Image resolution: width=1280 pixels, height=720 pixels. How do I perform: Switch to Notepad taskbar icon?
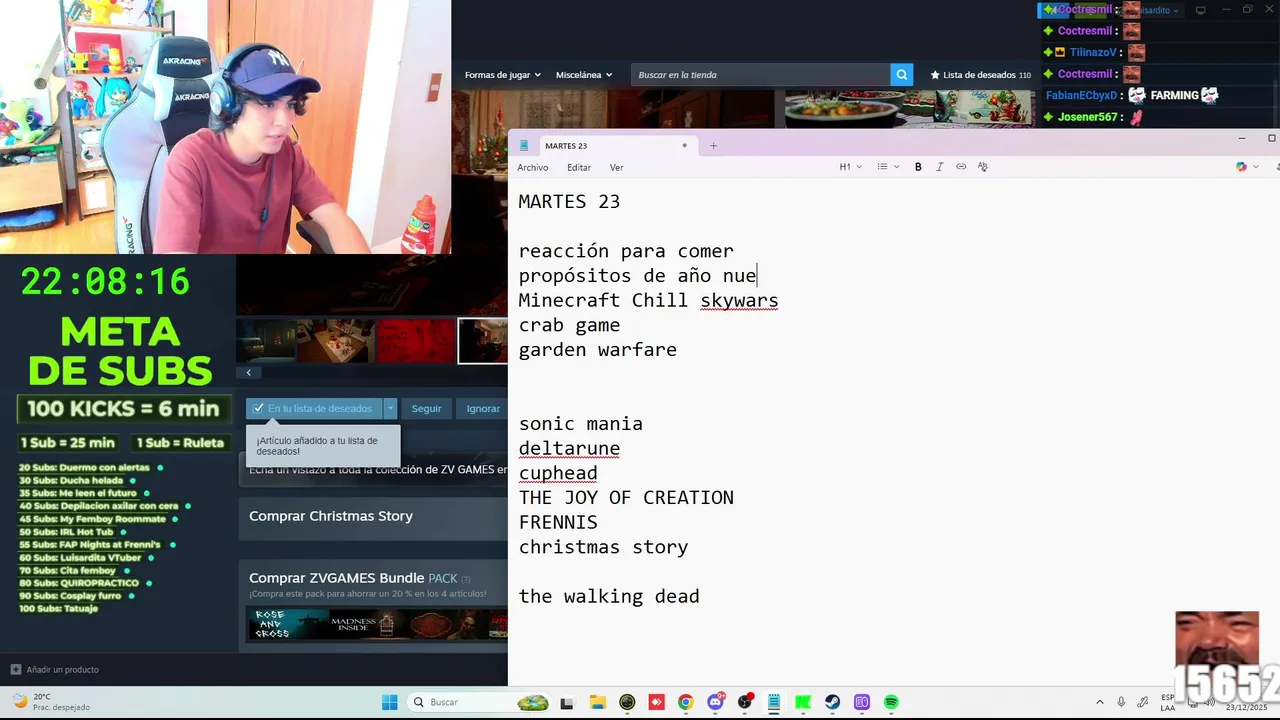(774, 702)
